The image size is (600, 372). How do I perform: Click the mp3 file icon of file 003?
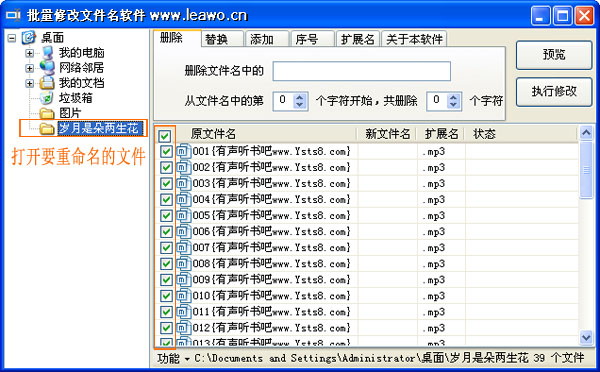(x=183, y=184)
